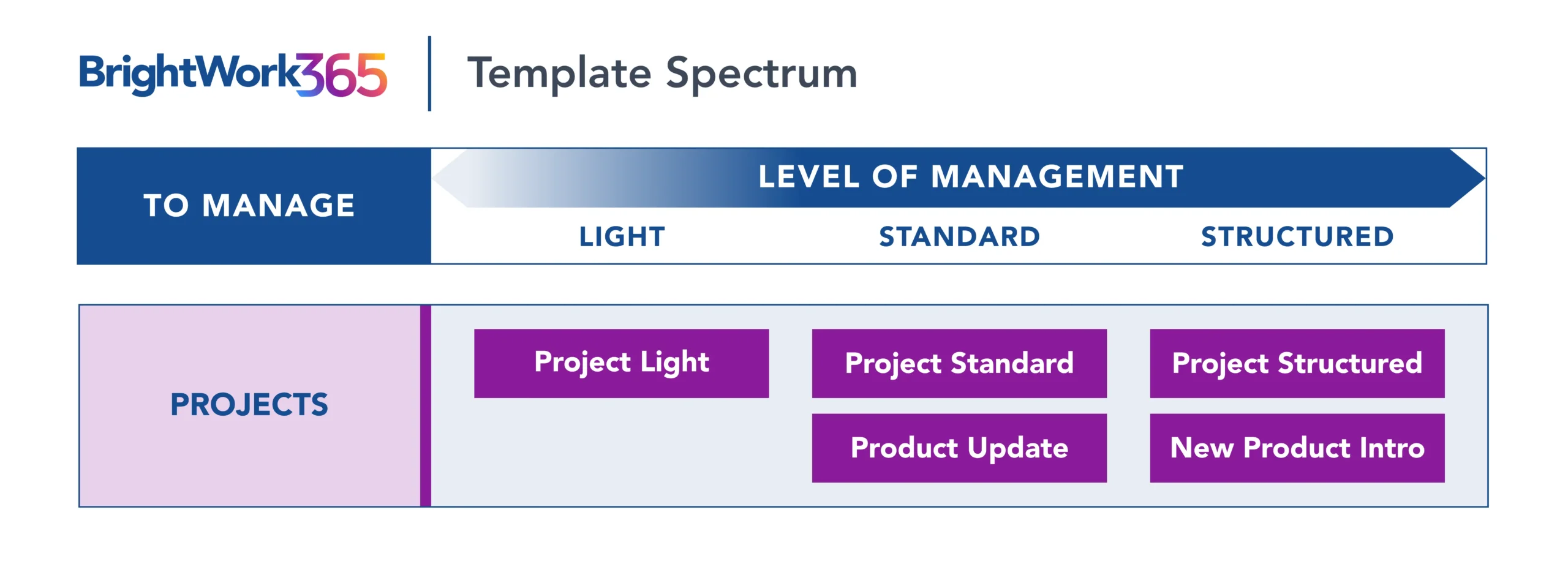Click the right arrowhead of the management arrow

[1467, 178]
